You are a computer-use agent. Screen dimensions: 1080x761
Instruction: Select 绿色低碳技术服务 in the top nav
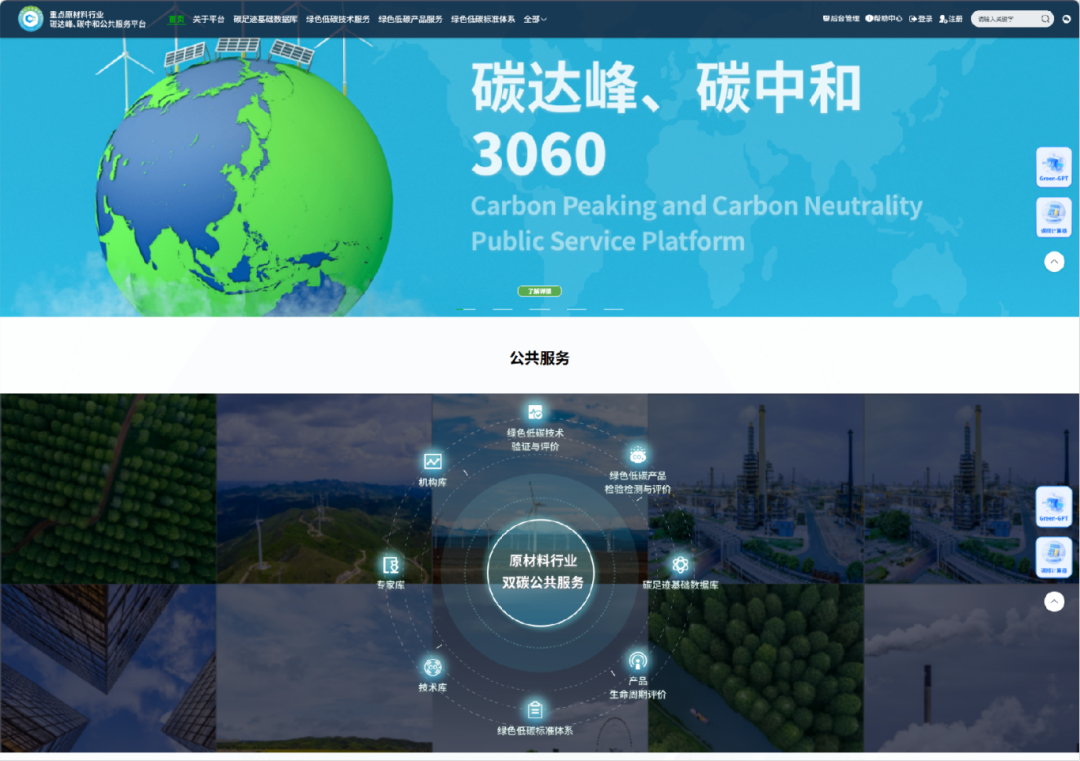[x=338, y=19]
